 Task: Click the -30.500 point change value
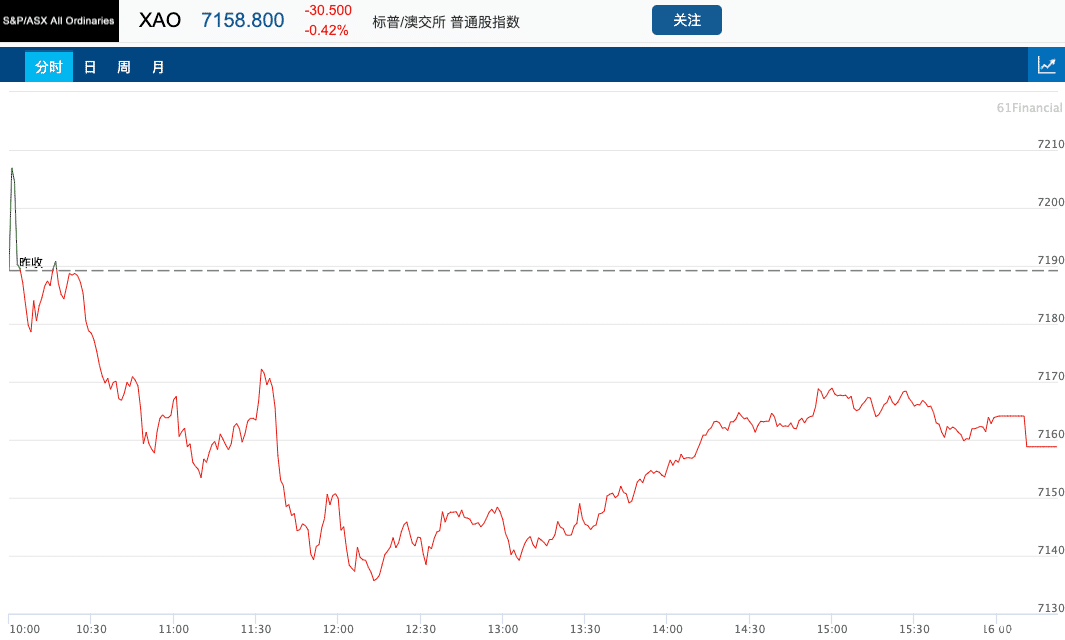pyautogui.click(x=328, y=10)
